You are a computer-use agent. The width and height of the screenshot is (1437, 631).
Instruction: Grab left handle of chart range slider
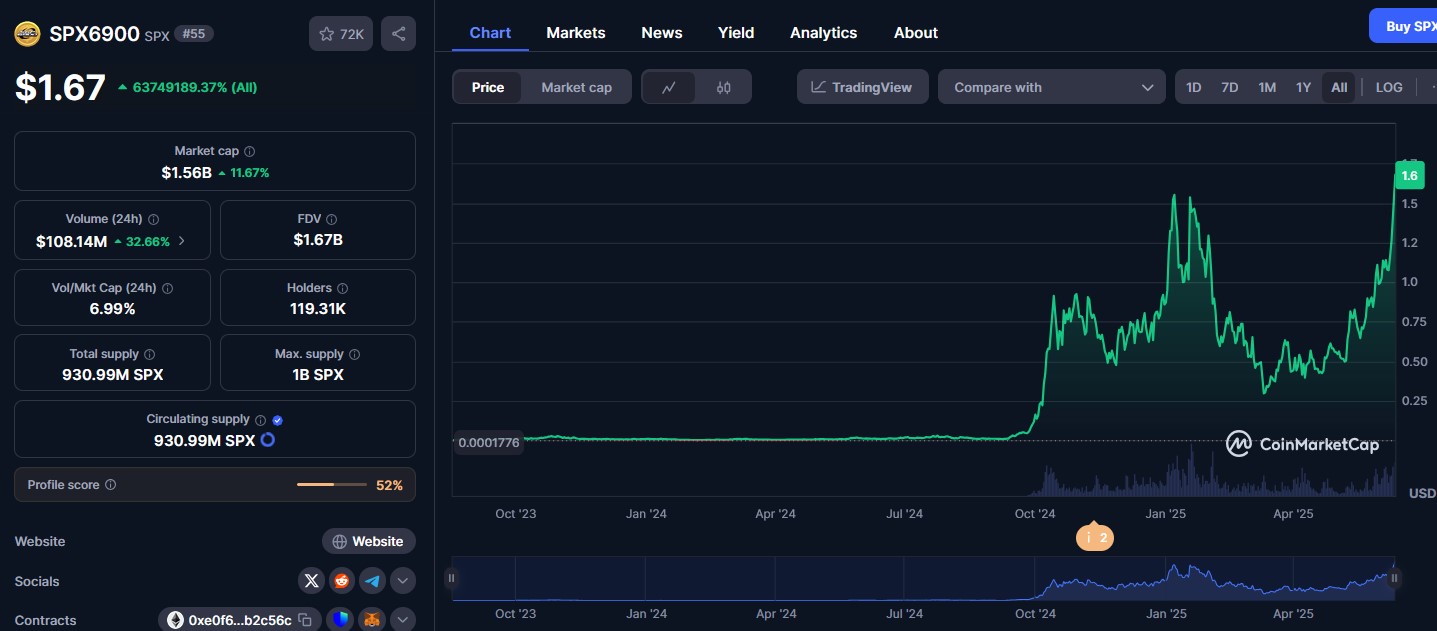tap(452, 578)
